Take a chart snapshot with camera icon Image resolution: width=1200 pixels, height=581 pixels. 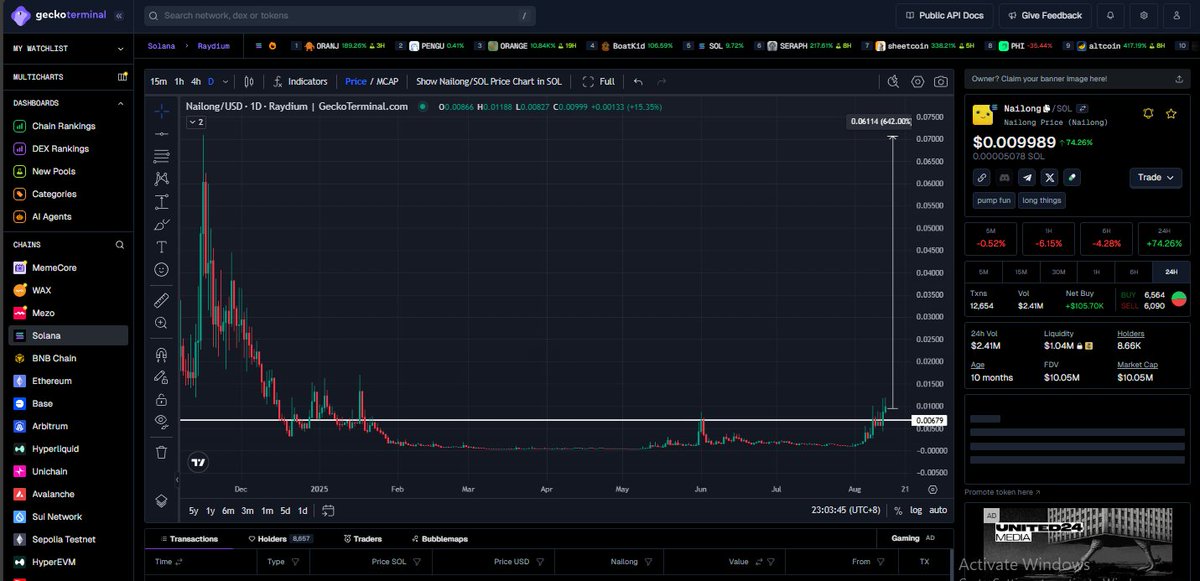click(941, 82)
